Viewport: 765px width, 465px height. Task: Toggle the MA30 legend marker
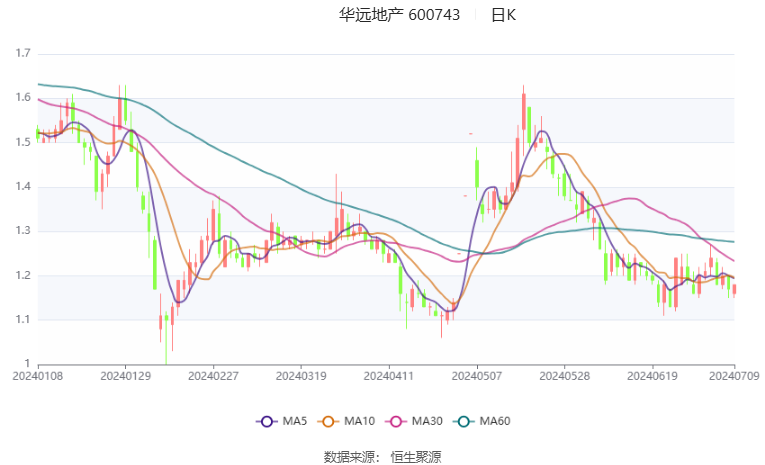point(396,422)
